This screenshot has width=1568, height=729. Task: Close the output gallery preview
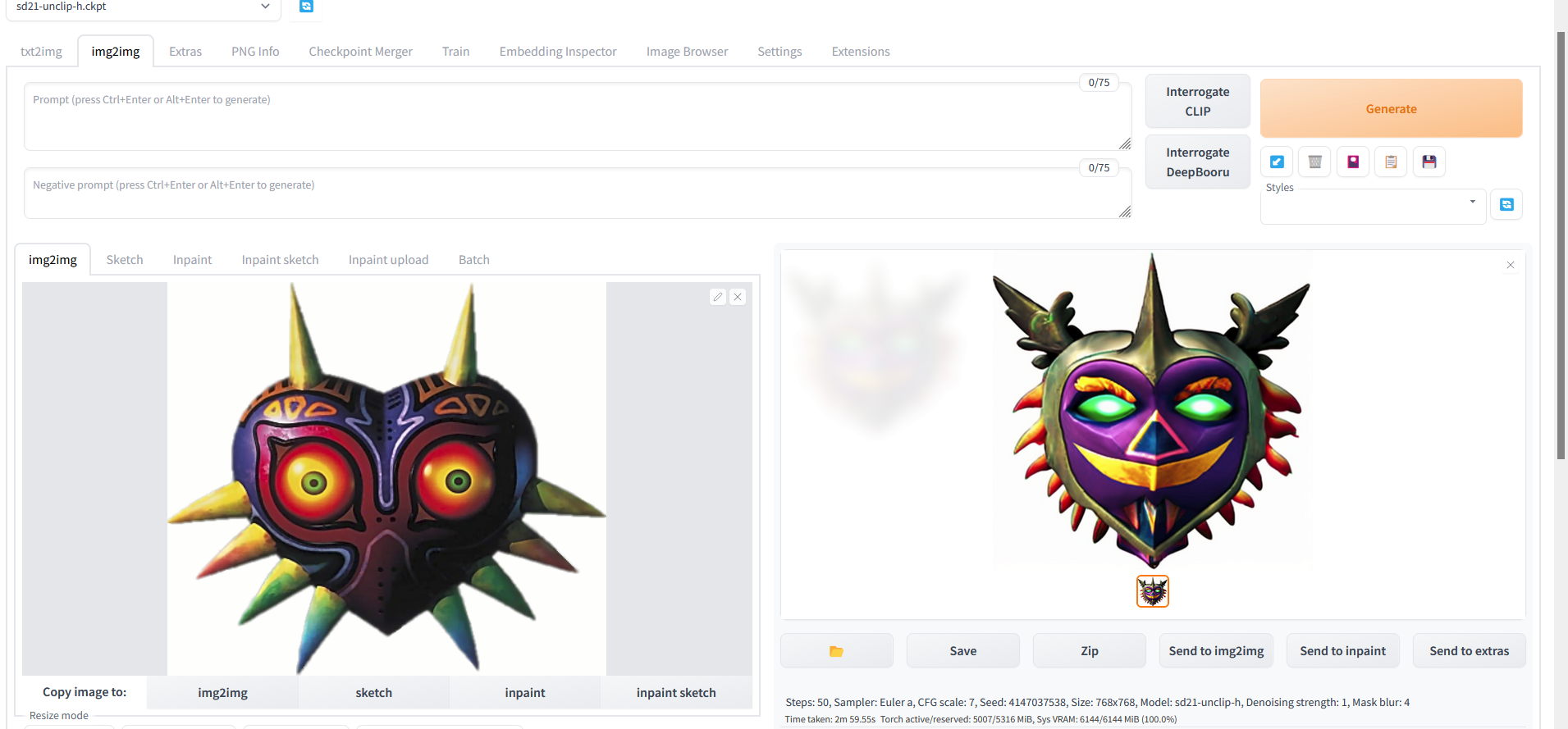point(1511,265)
